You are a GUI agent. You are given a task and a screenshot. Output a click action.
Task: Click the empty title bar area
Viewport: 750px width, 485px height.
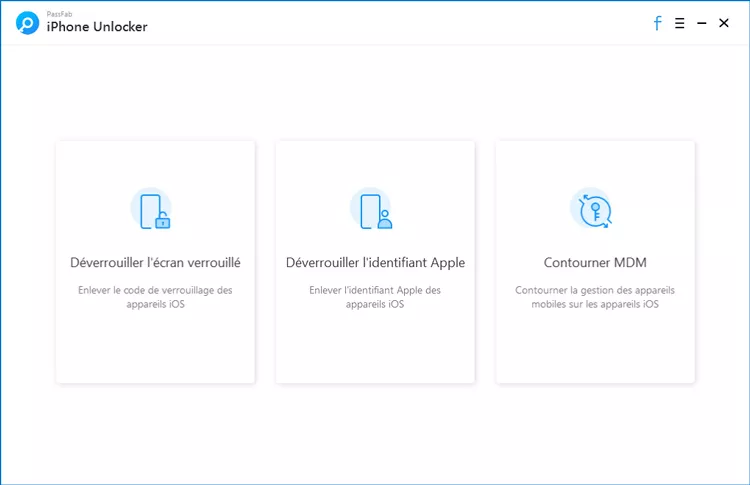tap(400, 23)
